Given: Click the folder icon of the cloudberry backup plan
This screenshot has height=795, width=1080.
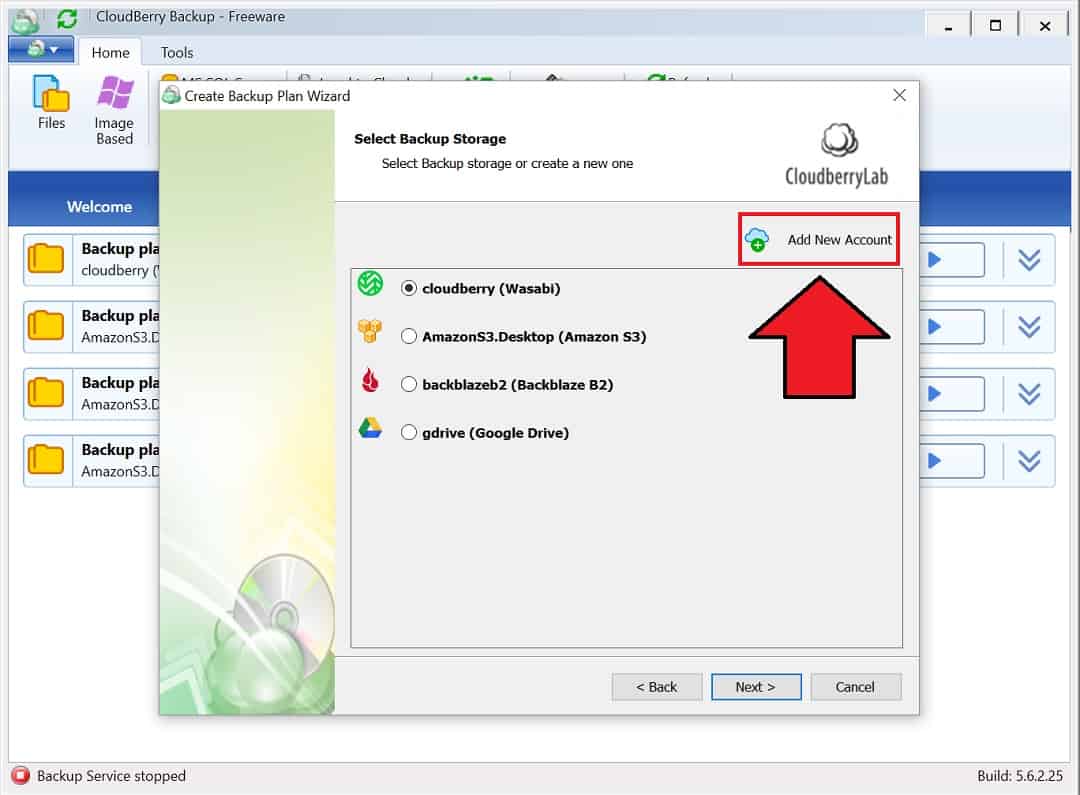Looking at the screenshot, I should pos(46,260).
